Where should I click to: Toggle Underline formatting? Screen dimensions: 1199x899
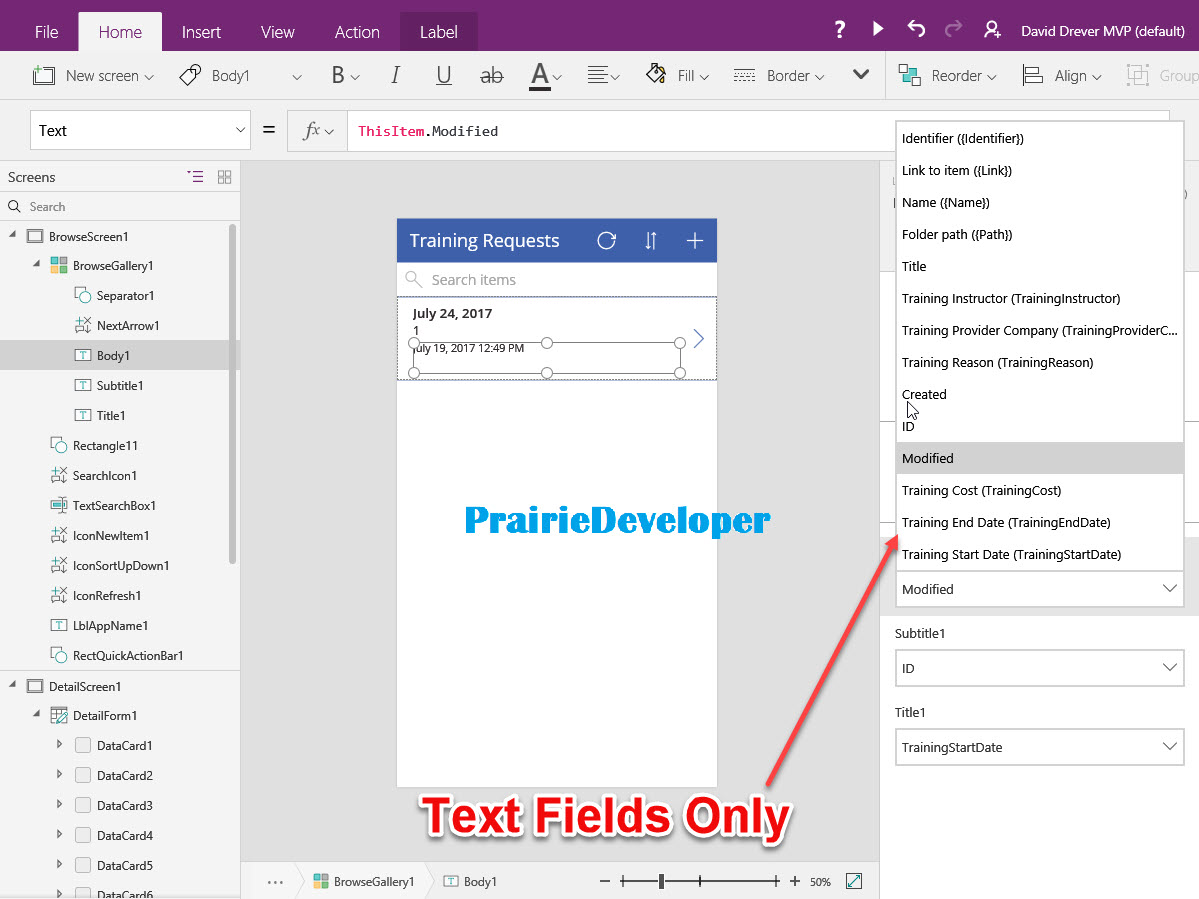[444, 75]
